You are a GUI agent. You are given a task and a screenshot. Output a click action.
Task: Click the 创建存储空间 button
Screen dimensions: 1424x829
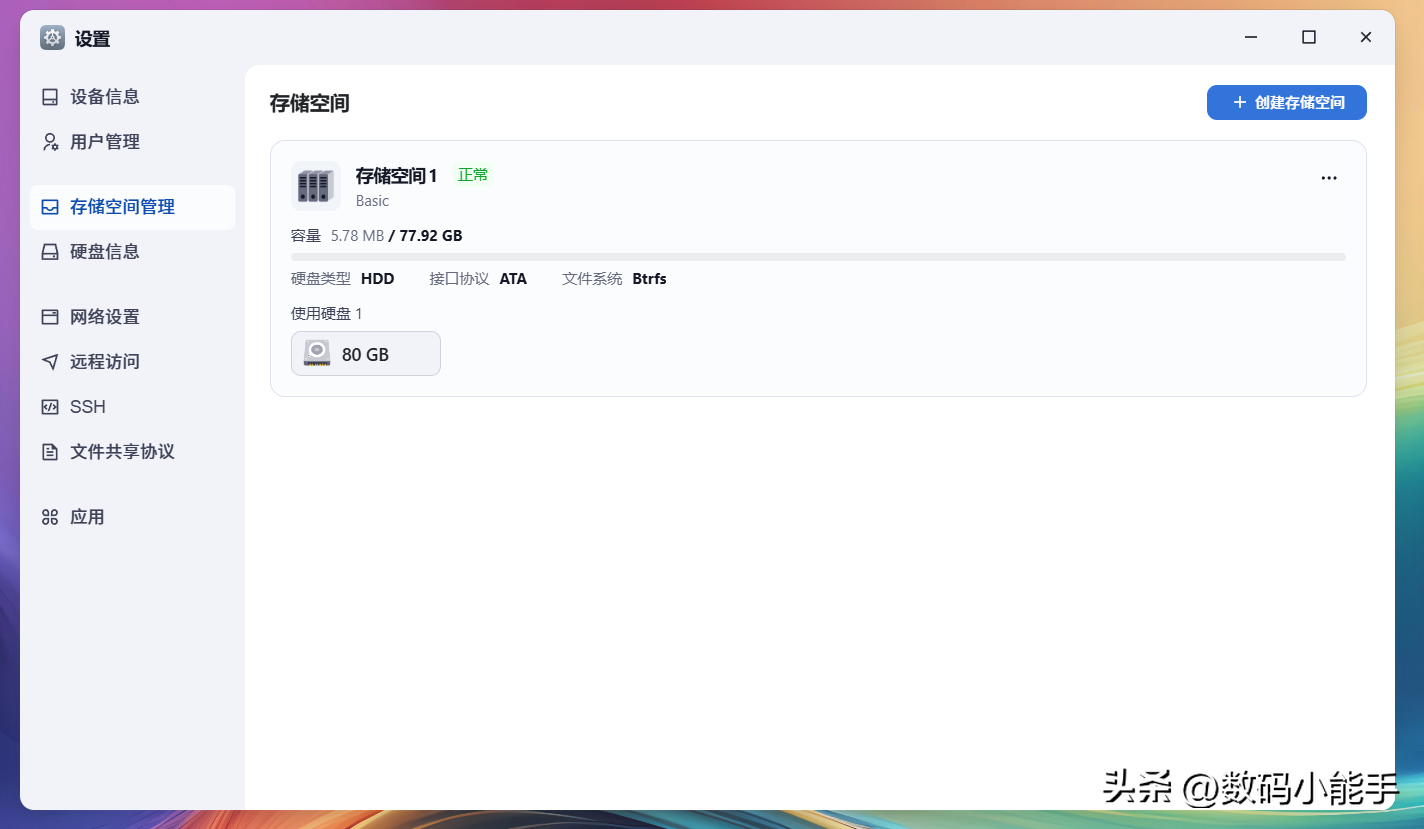click(1287, 102)
